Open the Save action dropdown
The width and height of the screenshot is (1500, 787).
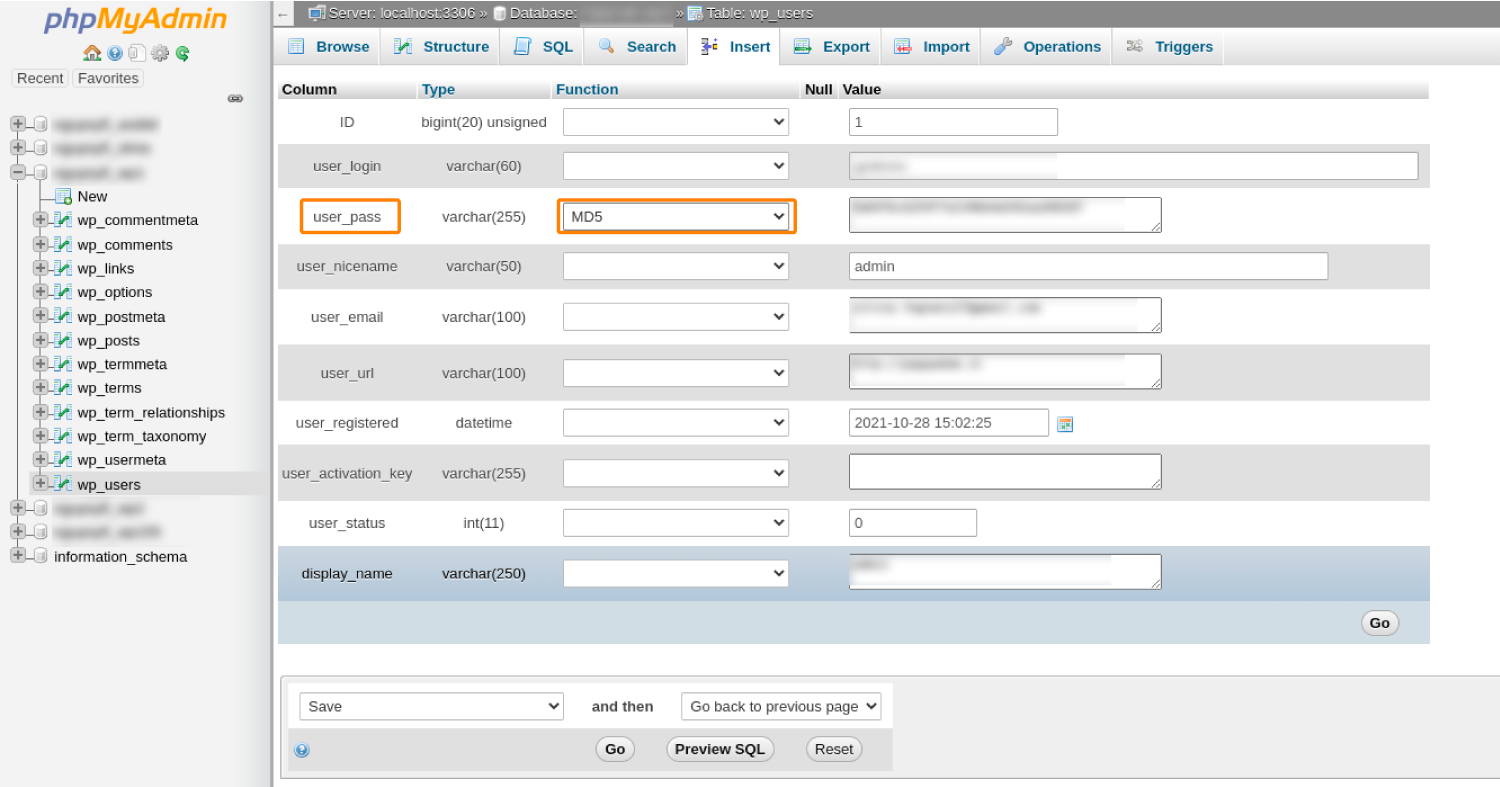pos(431,706)
